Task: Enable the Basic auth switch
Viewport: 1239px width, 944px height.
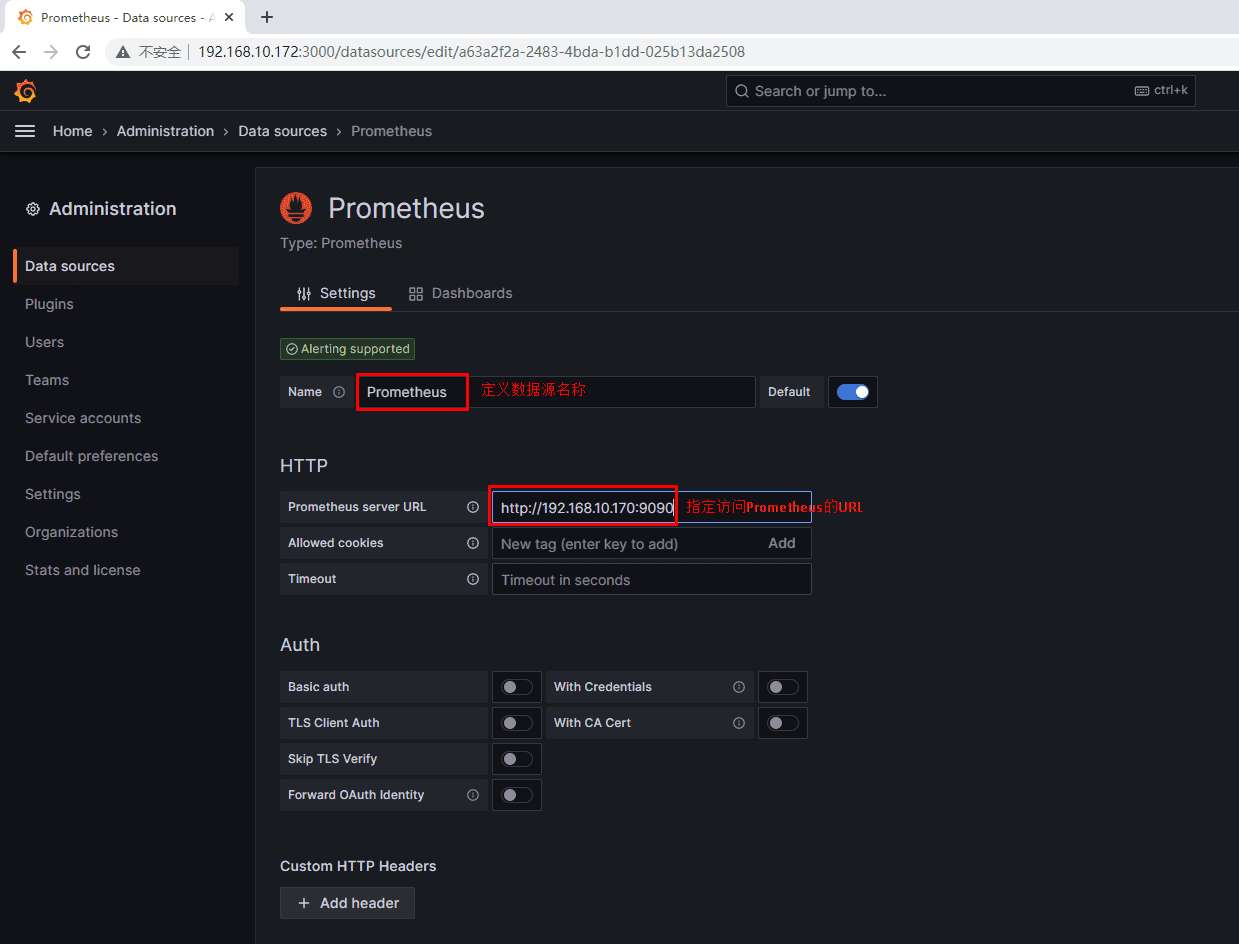Action: pos(517,687)
